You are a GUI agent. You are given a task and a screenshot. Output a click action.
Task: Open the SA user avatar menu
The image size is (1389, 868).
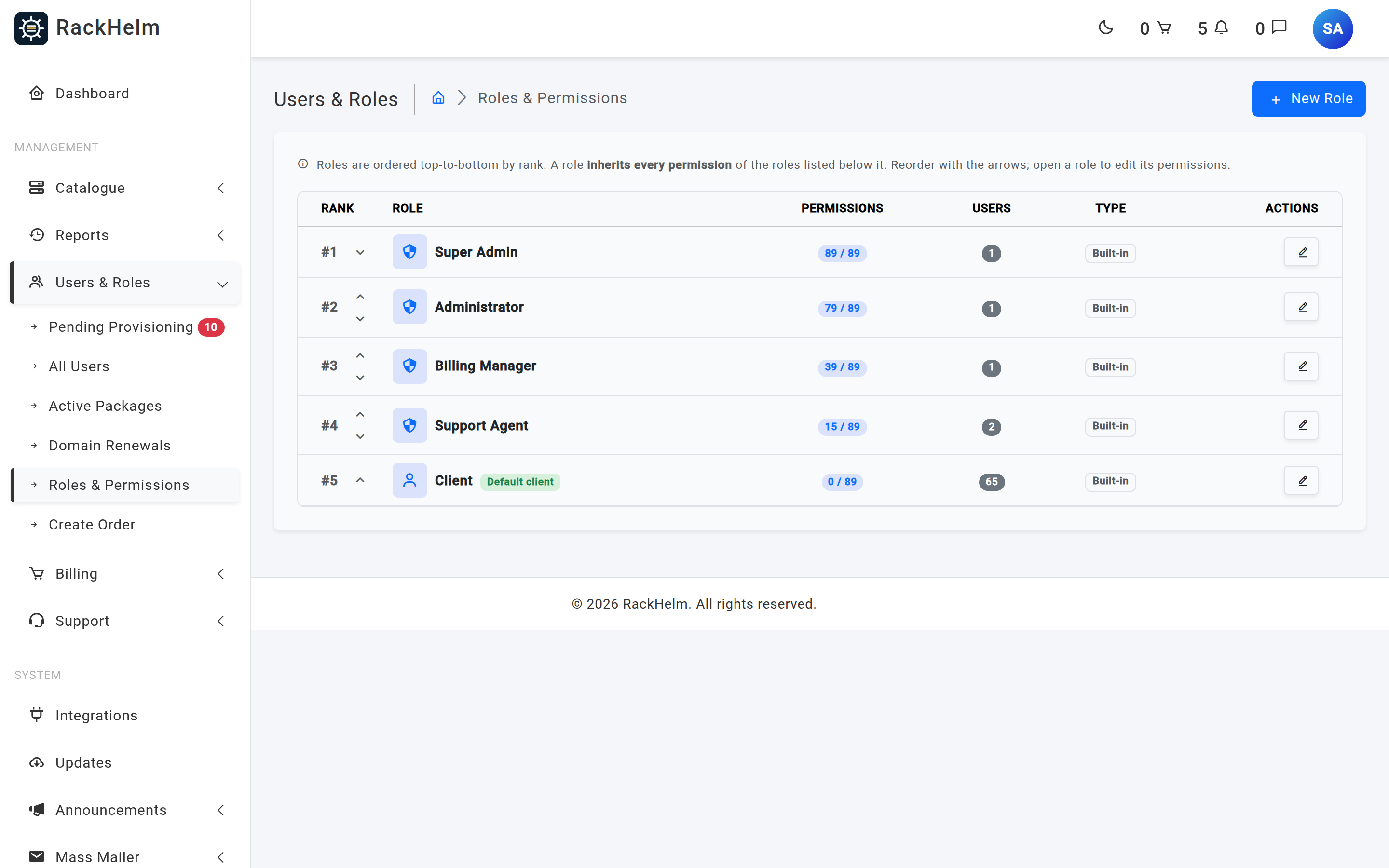pyautogui.click(x=1332, y=29)
